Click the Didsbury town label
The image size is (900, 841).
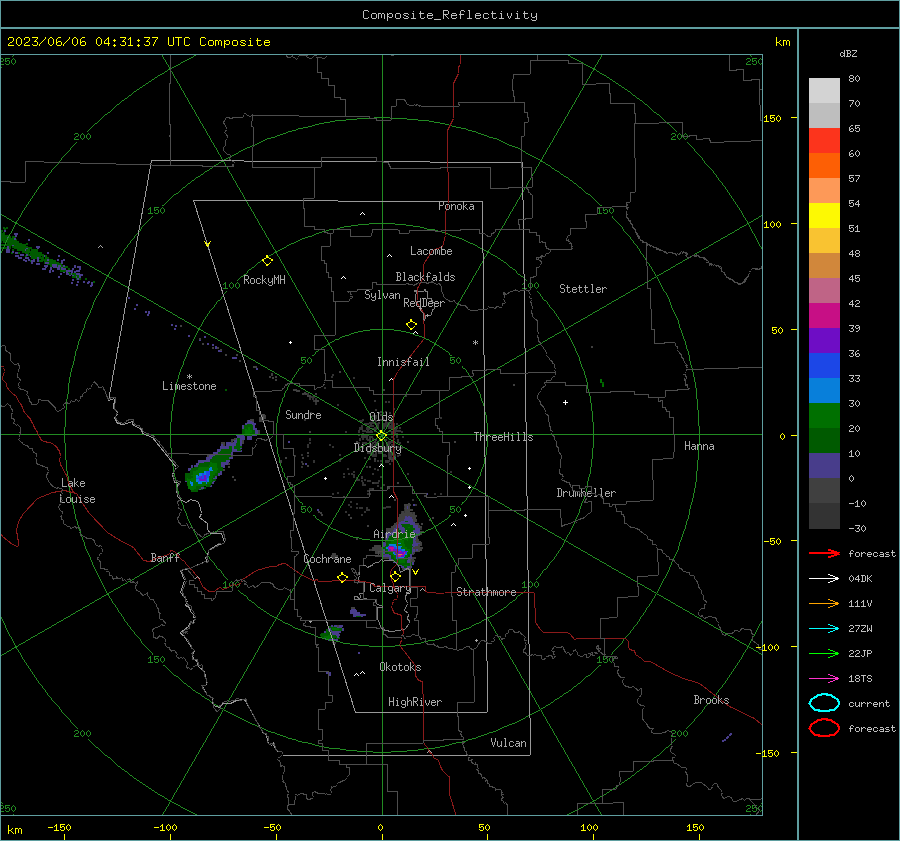coord(377,448)
